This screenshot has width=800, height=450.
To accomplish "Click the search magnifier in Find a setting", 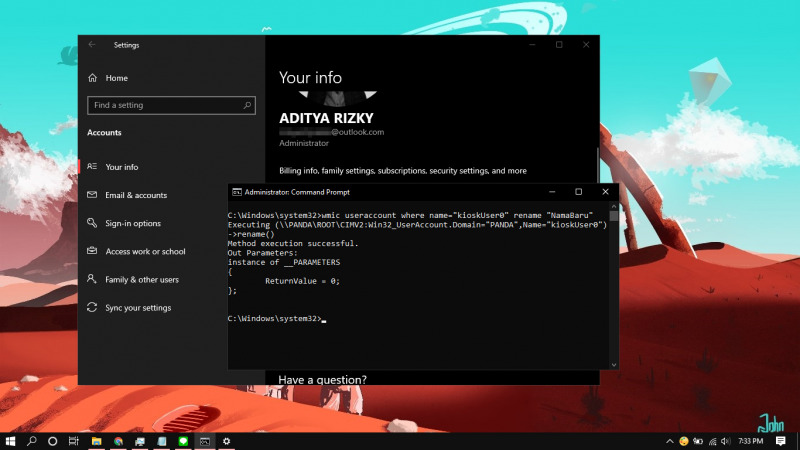I will 247,105.
